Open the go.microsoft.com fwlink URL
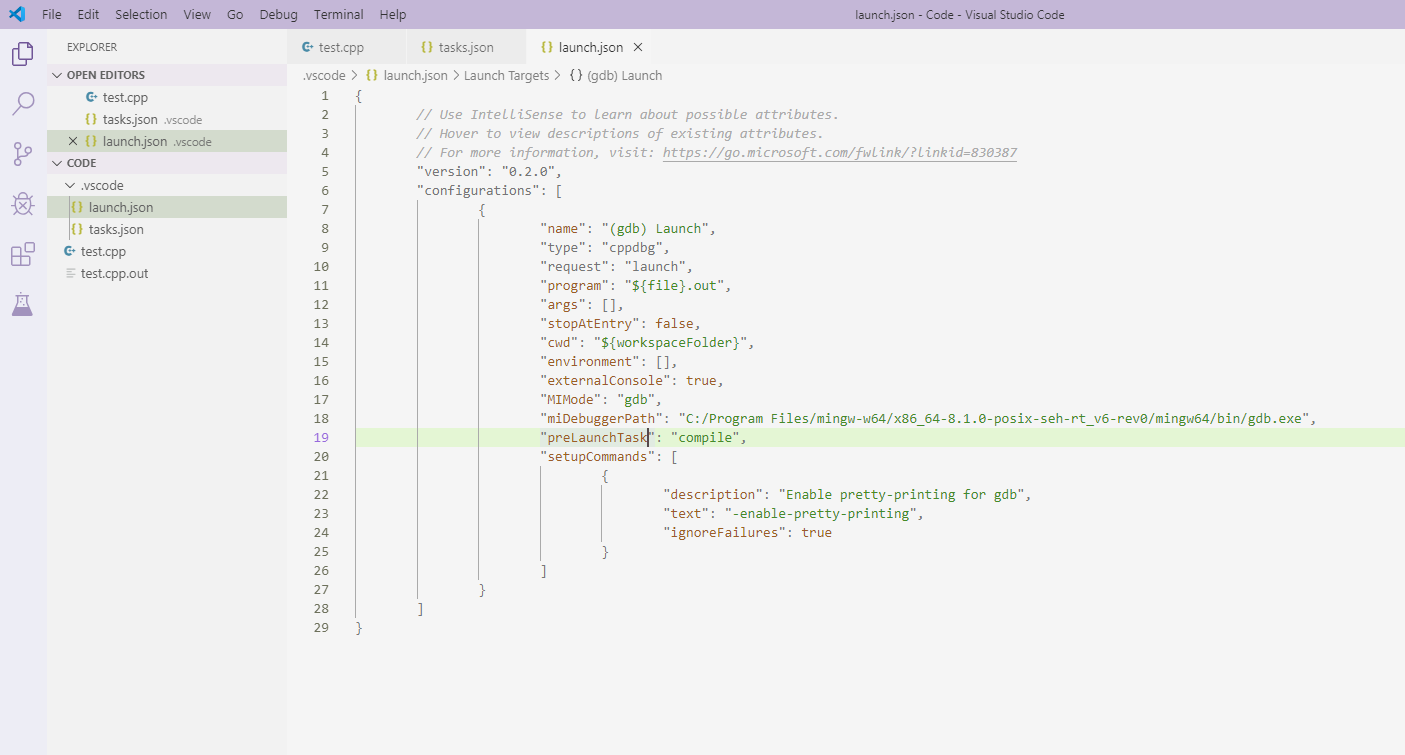1405x755 pixels. [840, 153]
